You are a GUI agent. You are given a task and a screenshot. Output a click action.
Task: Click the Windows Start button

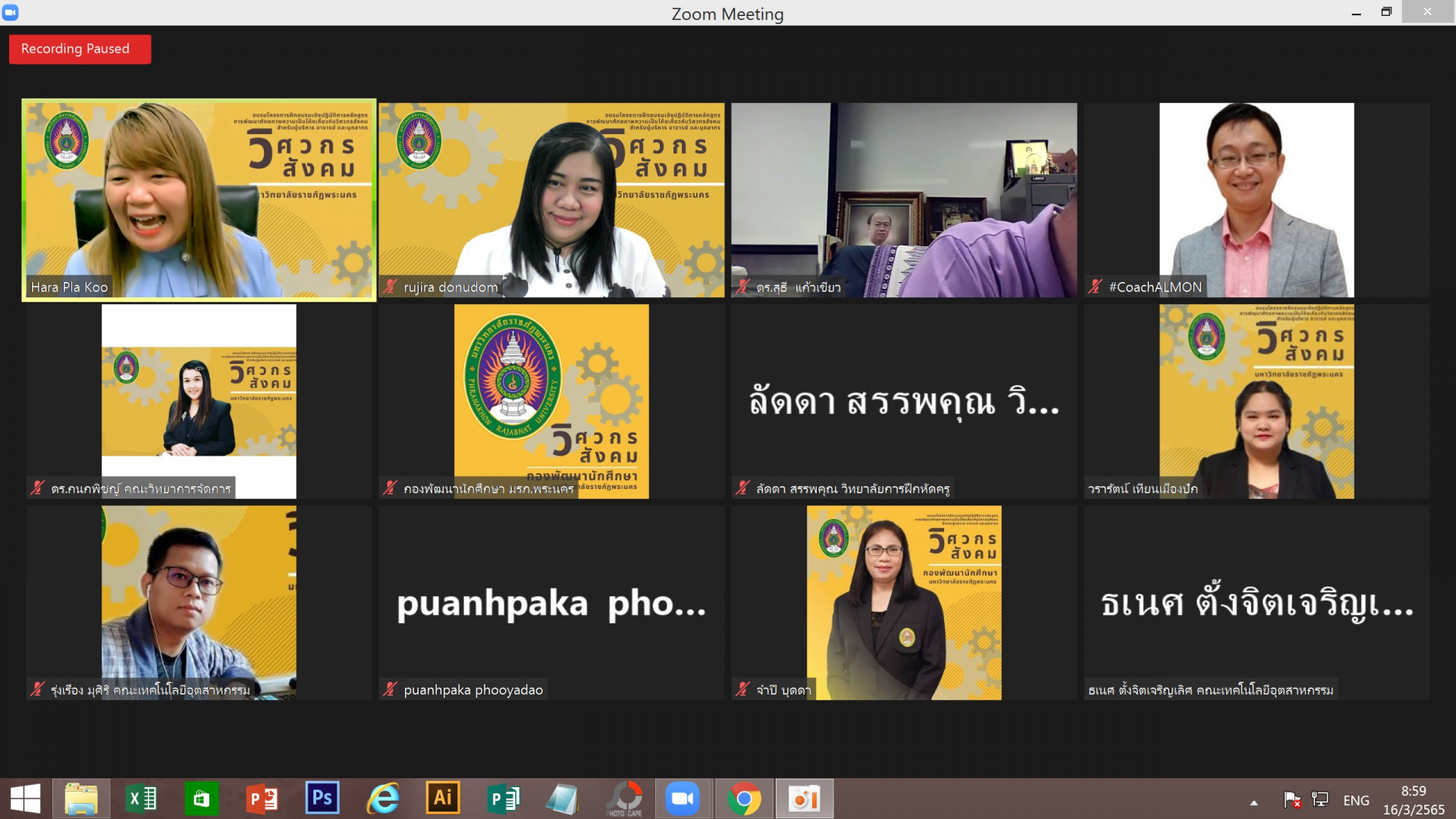click(26, 799)
